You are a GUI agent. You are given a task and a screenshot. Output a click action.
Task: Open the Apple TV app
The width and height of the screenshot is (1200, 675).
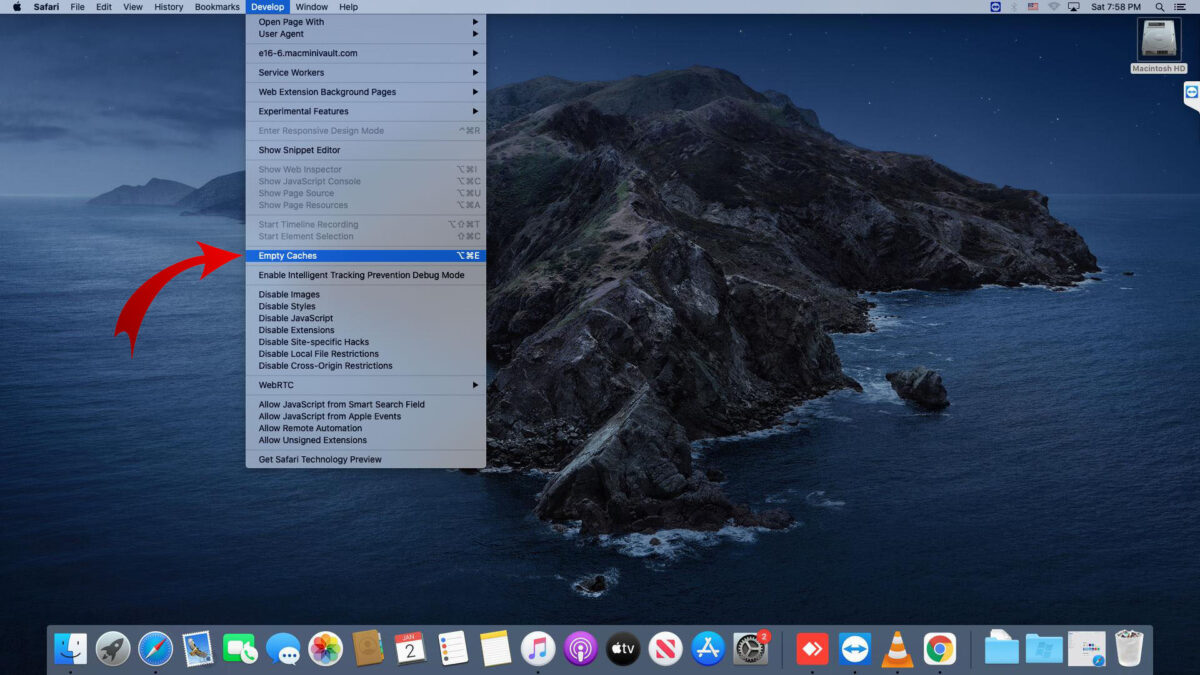[622, 648]
